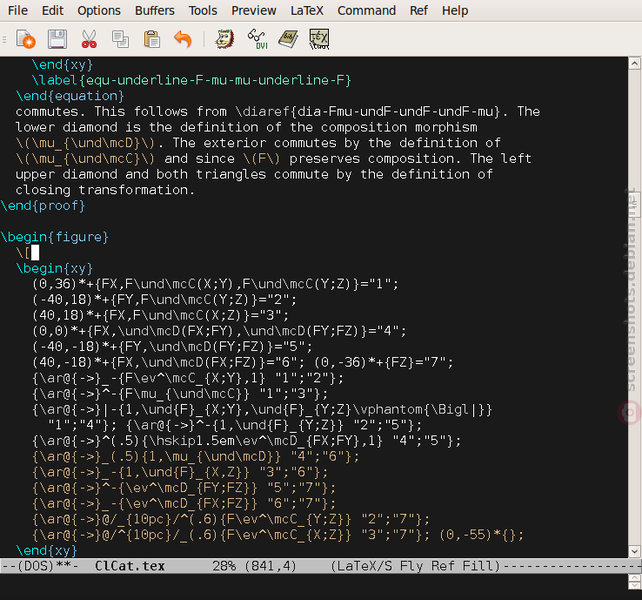This screenshot has height=600, width=642.
Task: Open the Ref menu
Action: coord(418,10)
